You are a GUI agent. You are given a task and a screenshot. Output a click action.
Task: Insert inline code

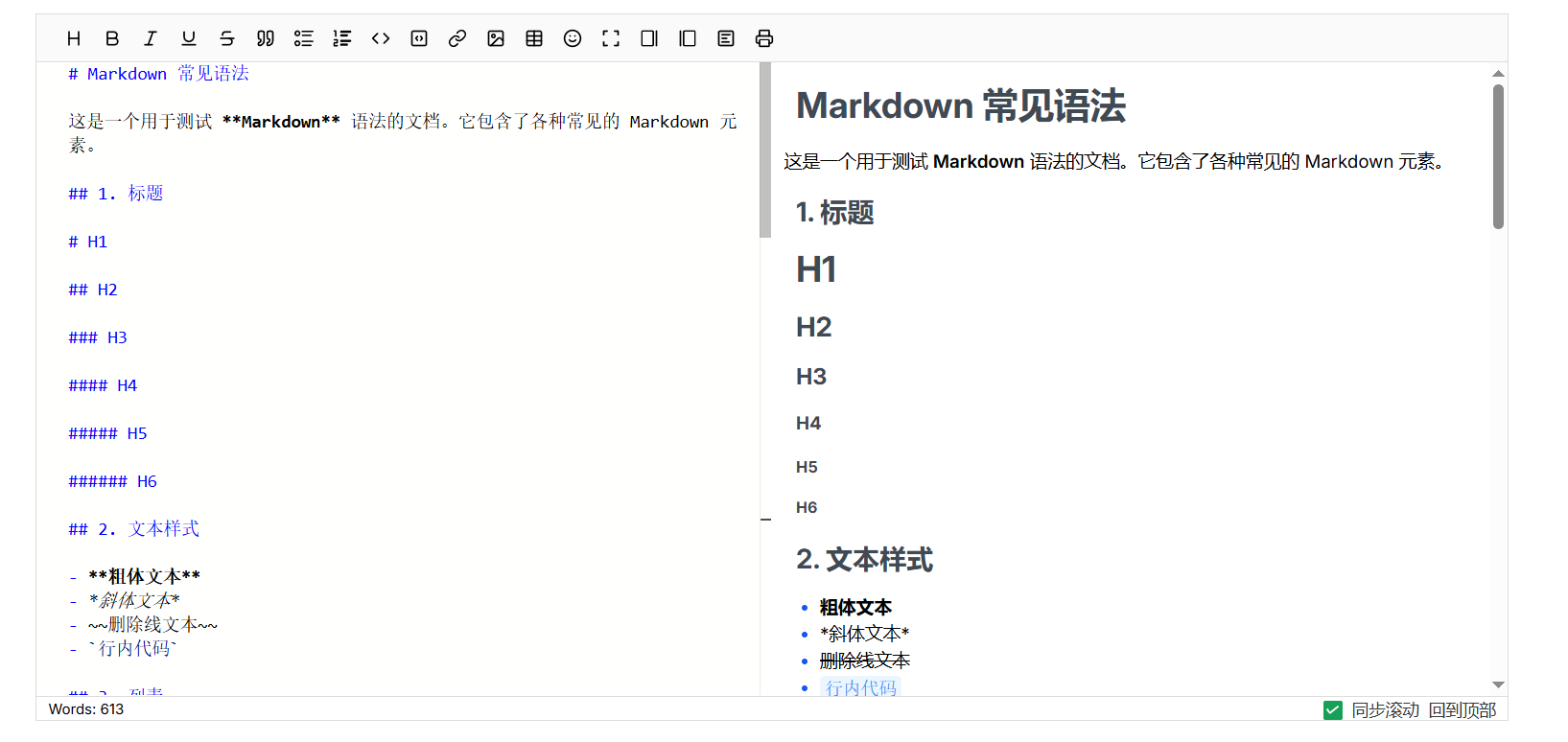(x=381, y=38)
